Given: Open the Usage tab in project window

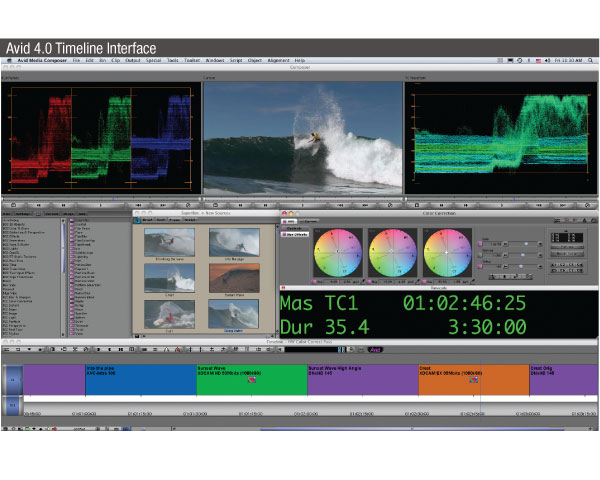Looking at the screenshot, I should [x=68, y=214].
